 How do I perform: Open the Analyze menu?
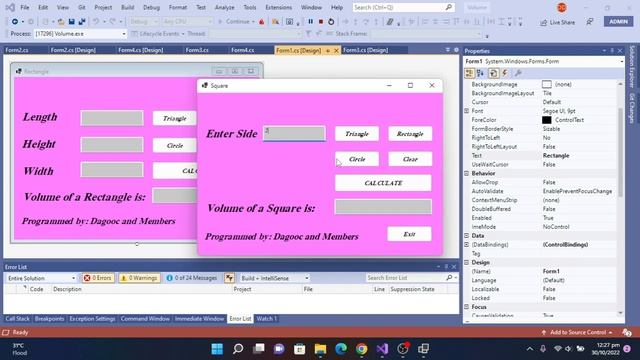(x=224, y=7)
